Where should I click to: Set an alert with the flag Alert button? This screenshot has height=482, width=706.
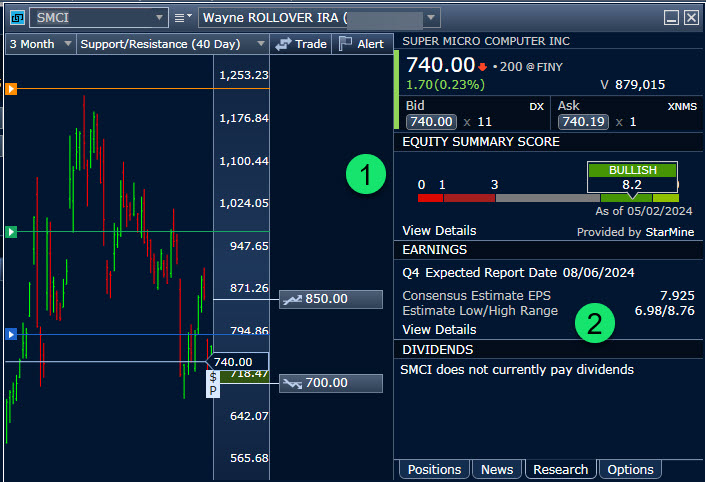coord(361,44)
